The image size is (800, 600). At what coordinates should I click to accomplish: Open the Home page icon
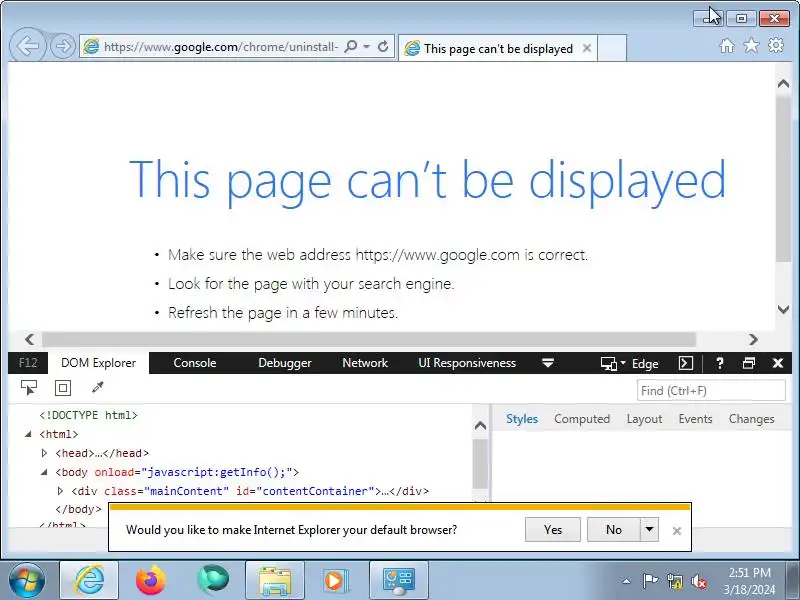(x=727, y=46)
